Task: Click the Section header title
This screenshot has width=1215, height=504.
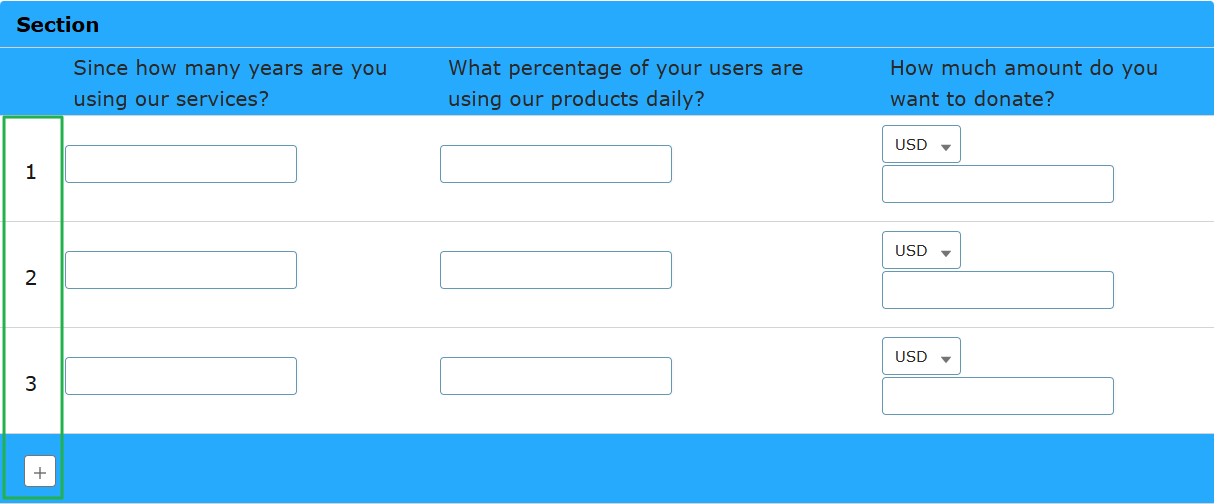Action: pyautogui.click(x=58, y=25)
